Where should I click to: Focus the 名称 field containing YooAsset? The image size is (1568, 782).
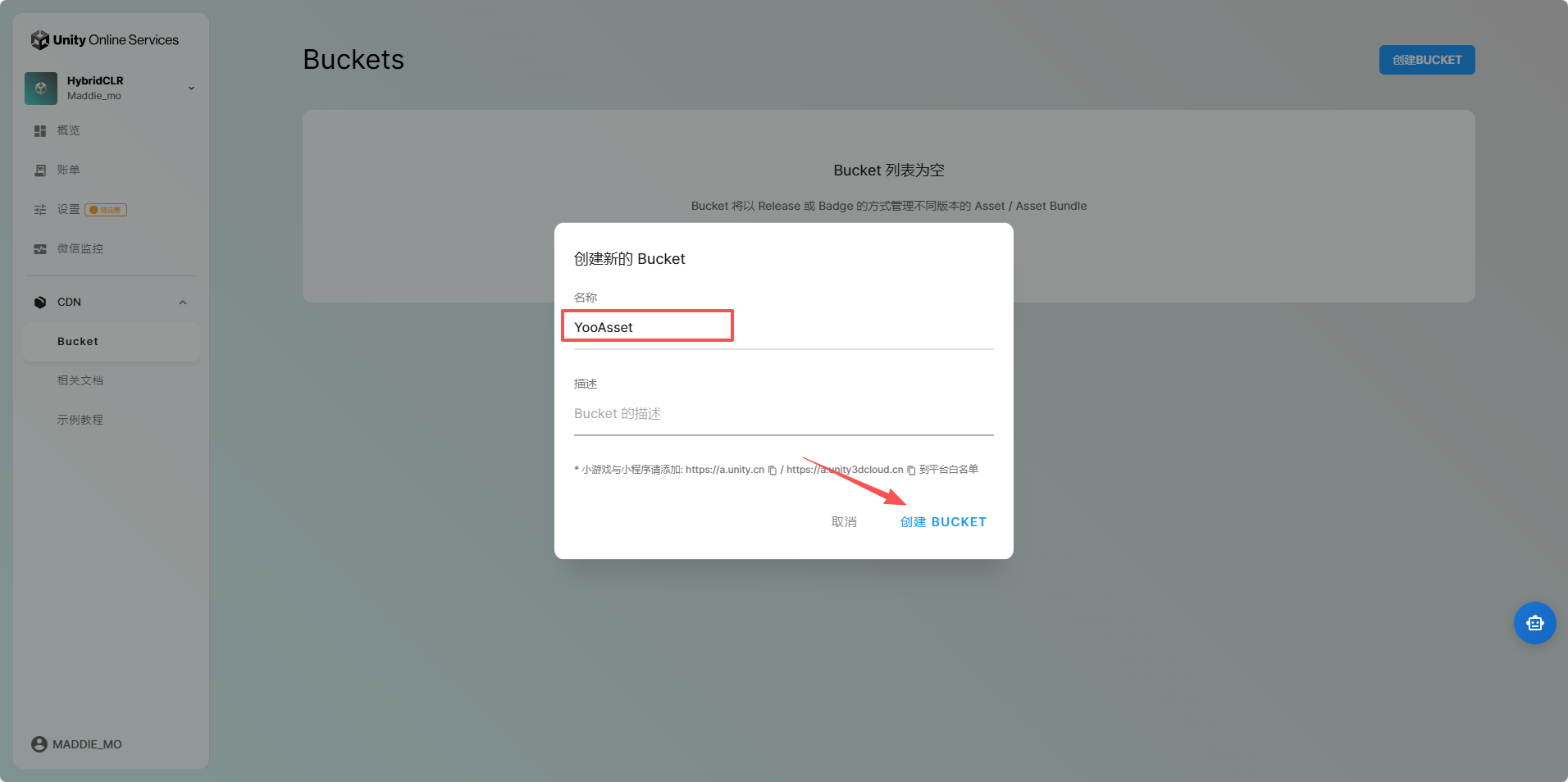tap(784, 328)
